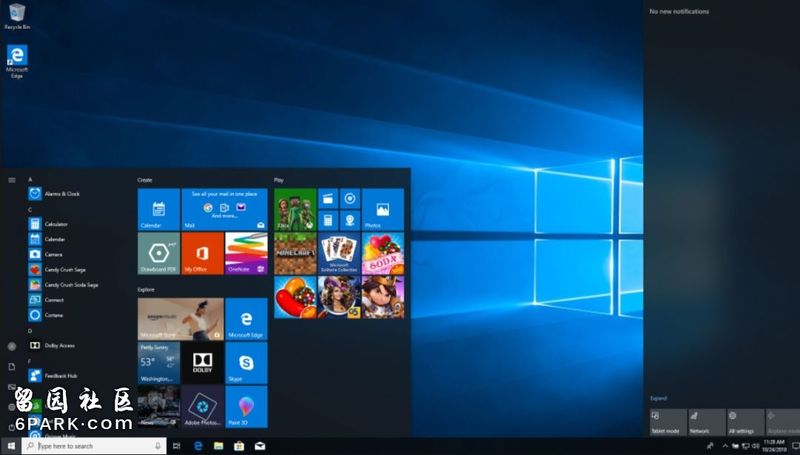Screen dimensions: 800x455
Task: Open the Drawboard PDF tile
Action: pyautogui.click(x=159, y=254)
